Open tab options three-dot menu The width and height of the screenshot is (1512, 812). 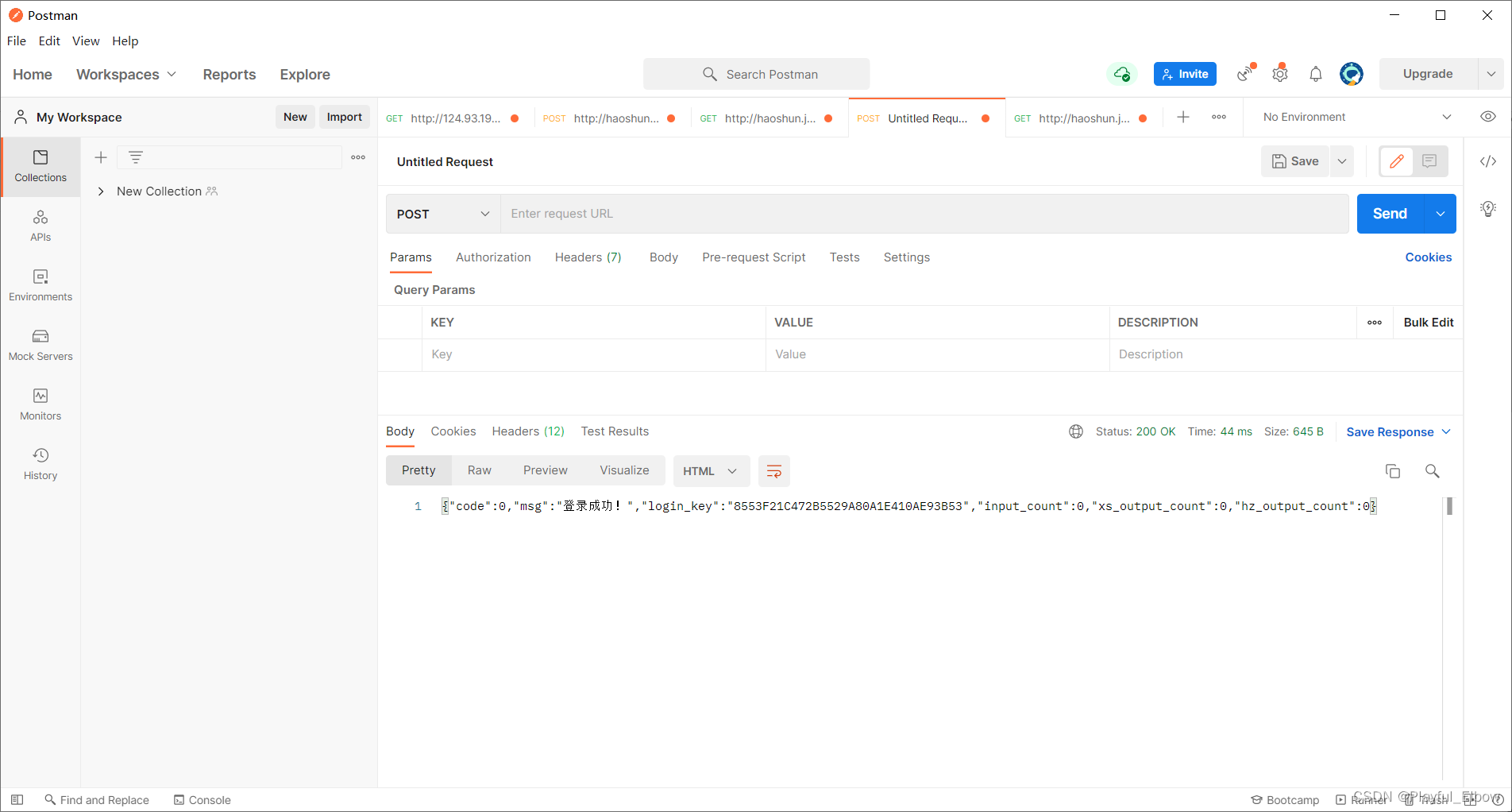(x=1219, y=117)
